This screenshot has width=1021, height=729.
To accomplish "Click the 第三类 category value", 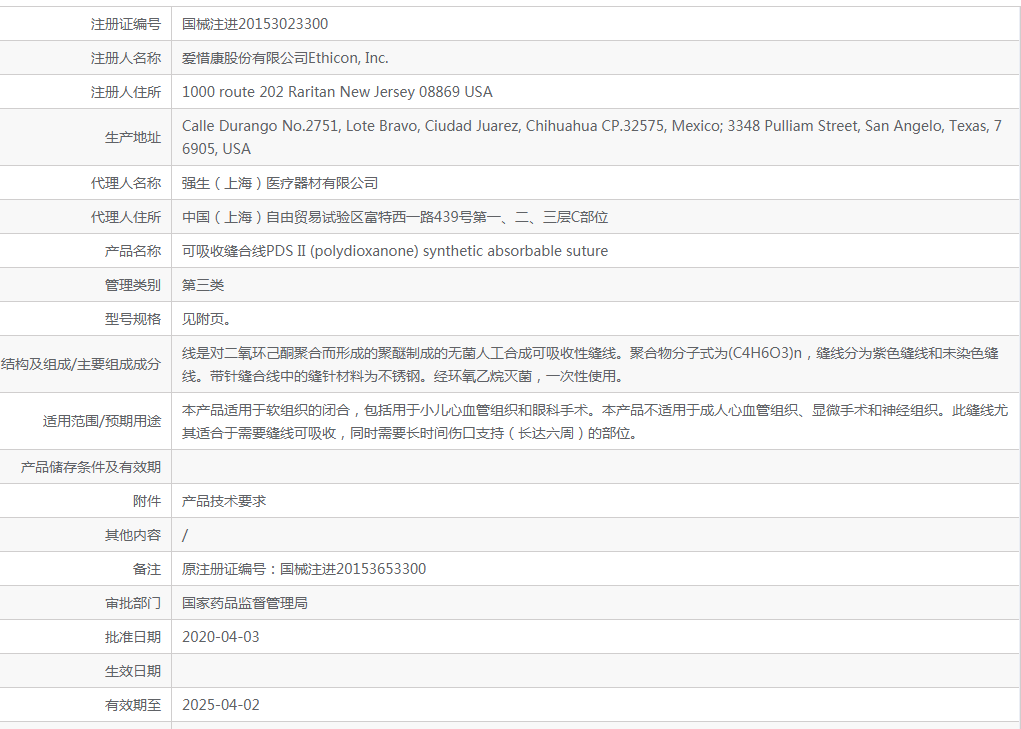I will [x=203, y=284].
